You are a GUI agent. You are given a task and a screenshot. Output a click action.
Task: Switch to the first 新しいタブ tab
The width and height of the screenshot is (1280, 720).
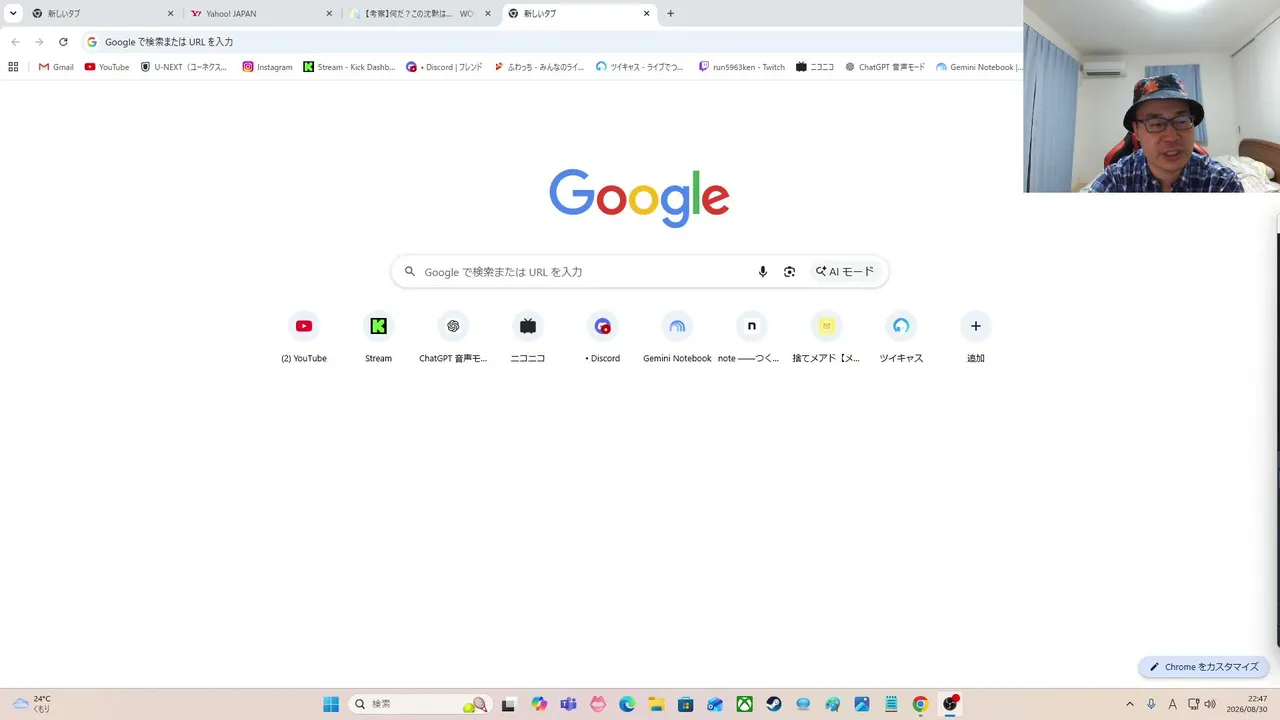coord(102,14)
